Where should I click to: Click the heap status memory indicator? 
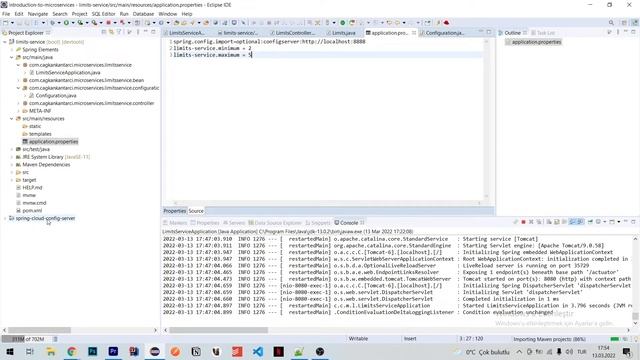[27, 339]
